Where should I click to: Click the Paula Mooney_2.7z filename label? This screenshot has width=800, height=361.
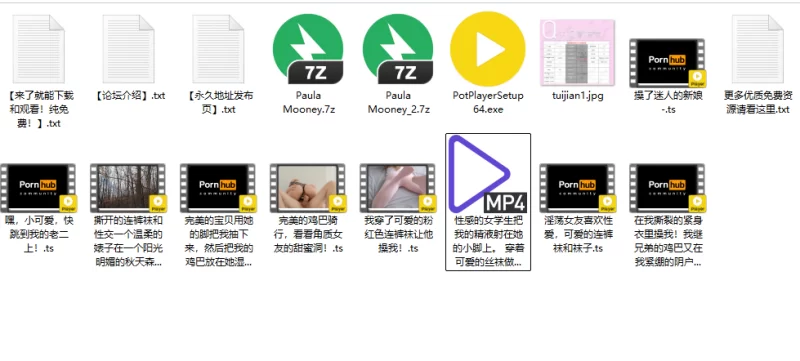pyautogui.click(x=398, y=102)
